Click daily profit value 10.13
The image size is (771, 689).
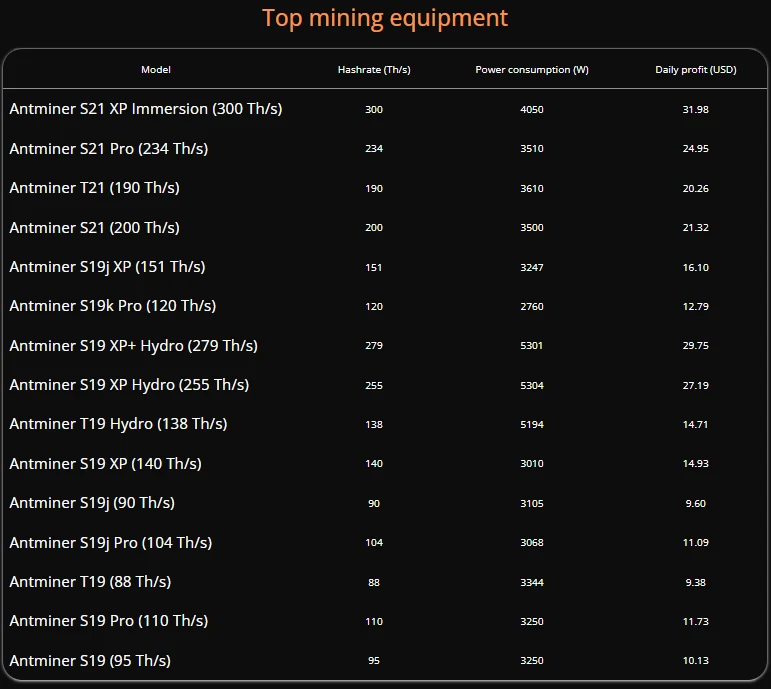tap(695, 661)
